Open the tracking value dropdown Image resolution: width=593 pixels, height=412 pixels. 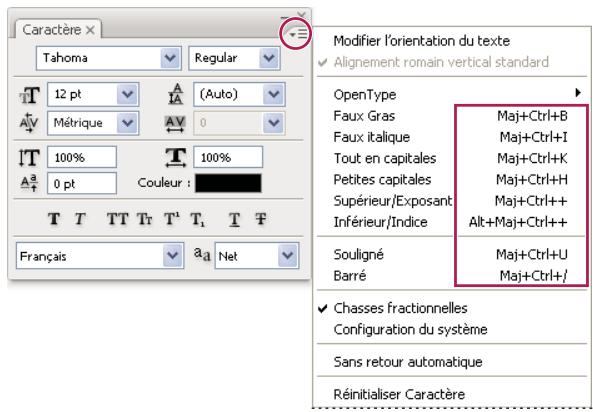click(x=273, y=123)
